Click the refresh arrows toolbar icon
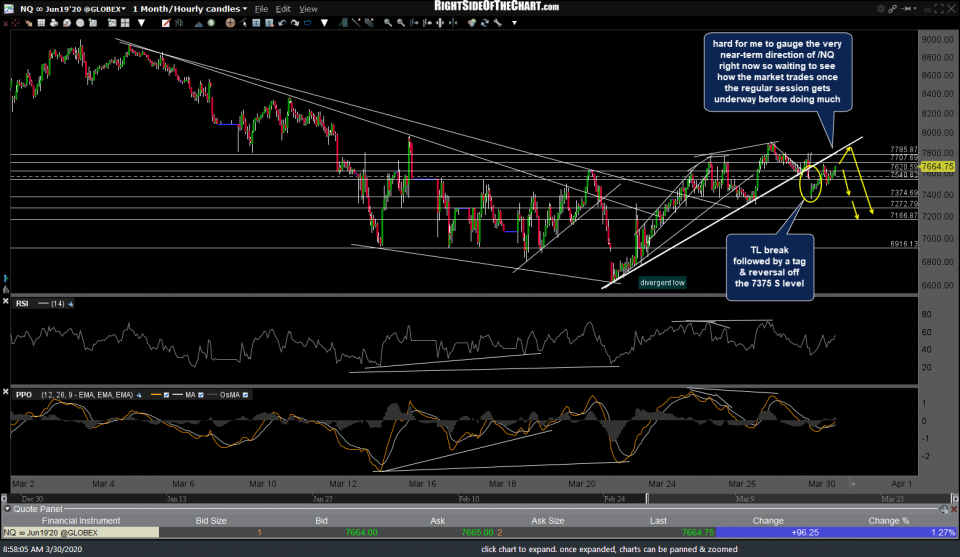This screenshot has height=557, width=960. tap(484, 23)
